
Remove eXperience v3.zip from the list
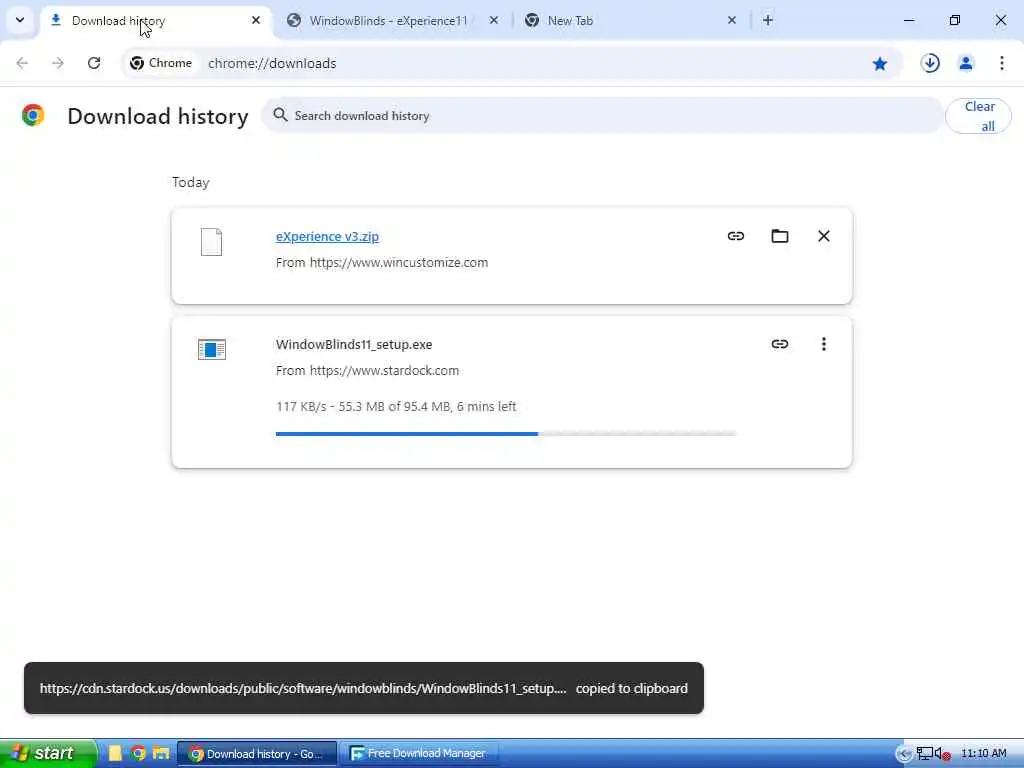824,236
